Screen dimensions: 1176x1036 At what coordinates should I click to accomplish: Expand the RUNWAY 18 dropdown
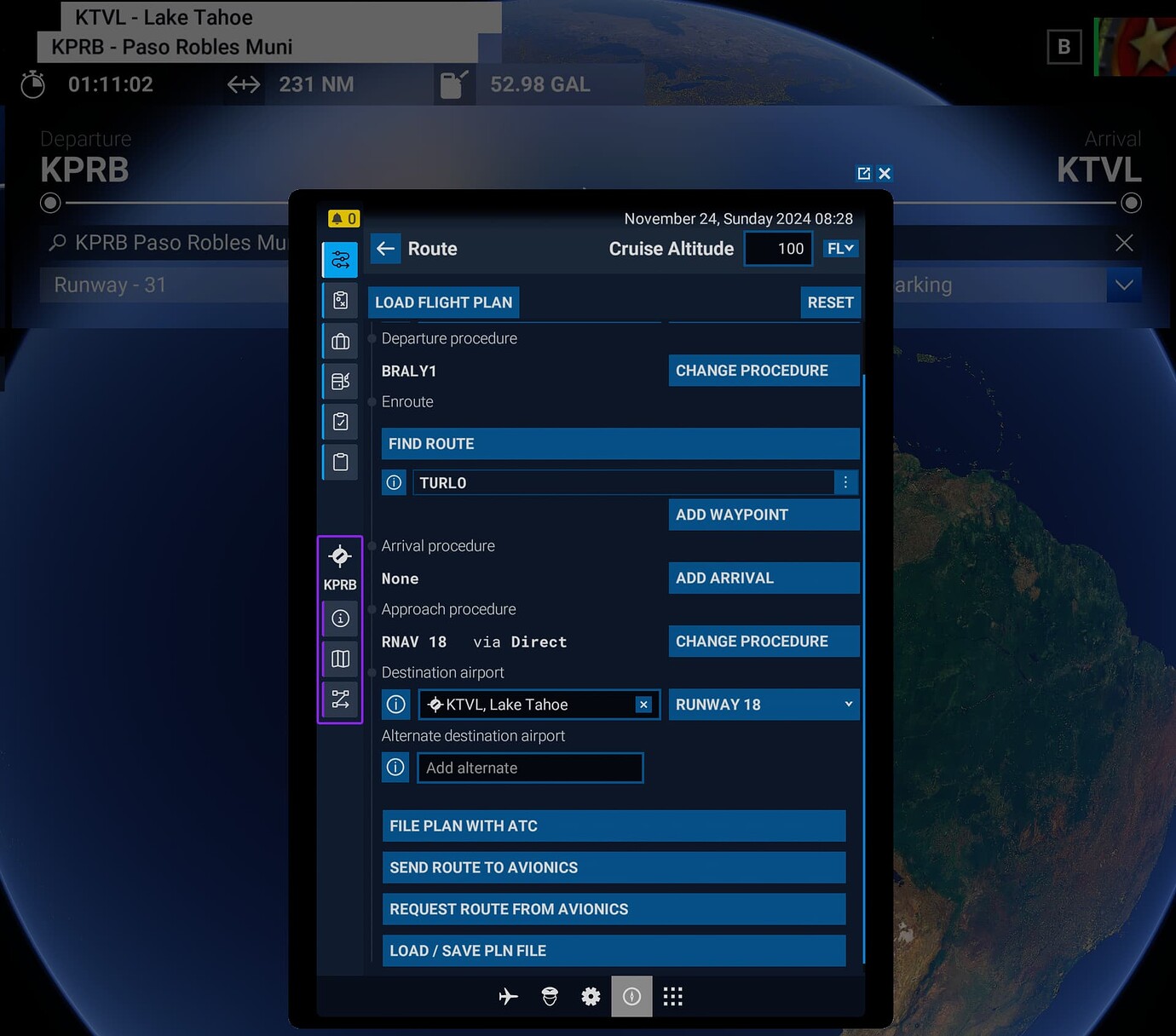pos(763,705)
